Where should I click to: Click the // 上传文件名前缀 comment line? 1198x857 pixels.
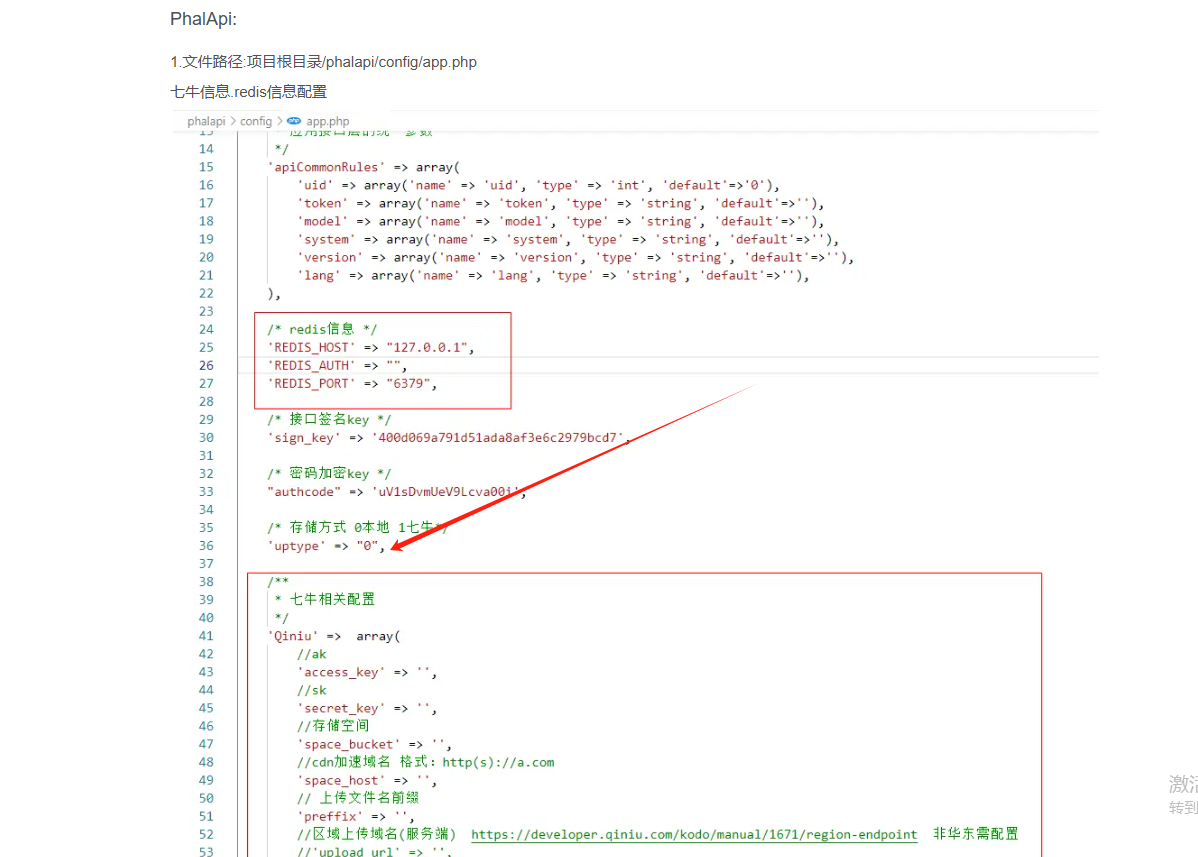point(358,798)
